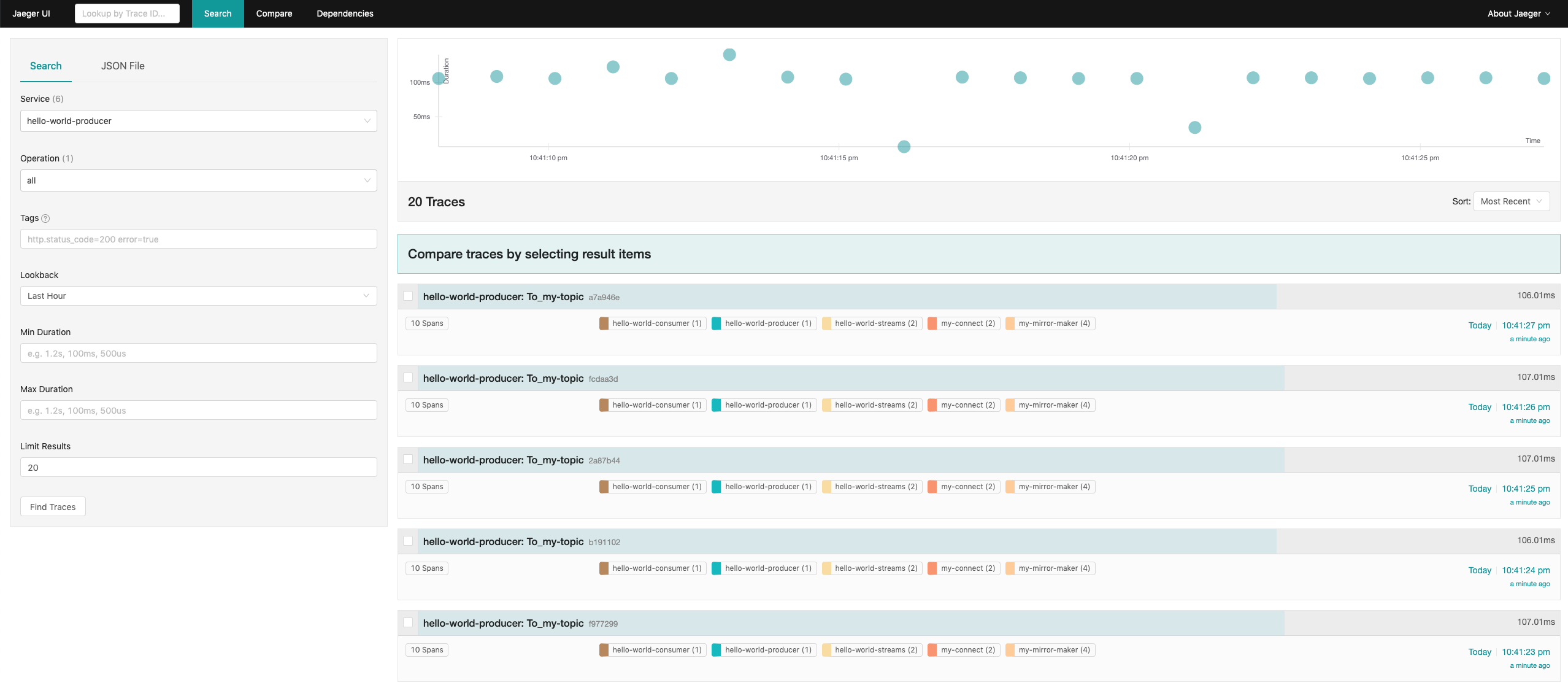Screen dimensions: 1568x685
Task: Open trace f977299 title link
Action: tap(503, 623)
